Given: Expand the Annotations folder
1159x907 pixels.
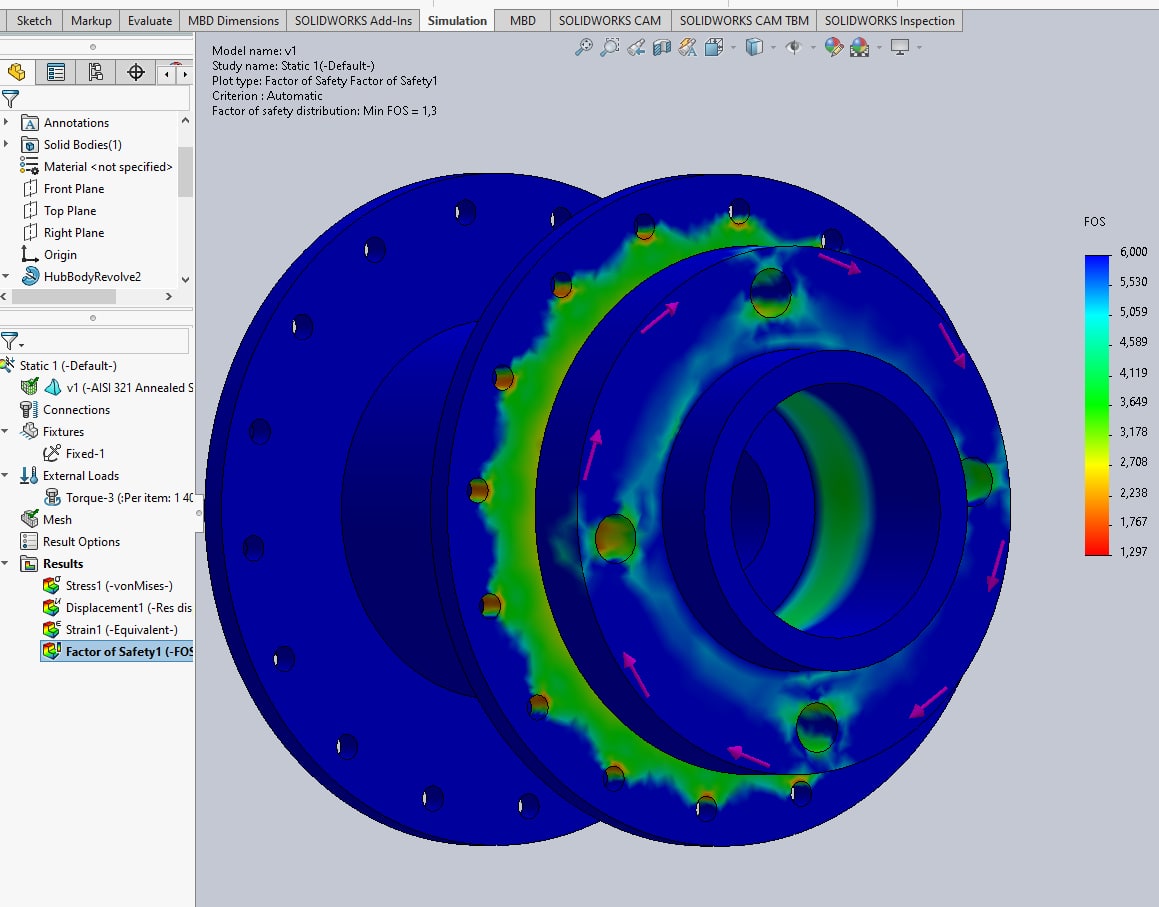Looking at the screenshot, I should coord(7,122).
